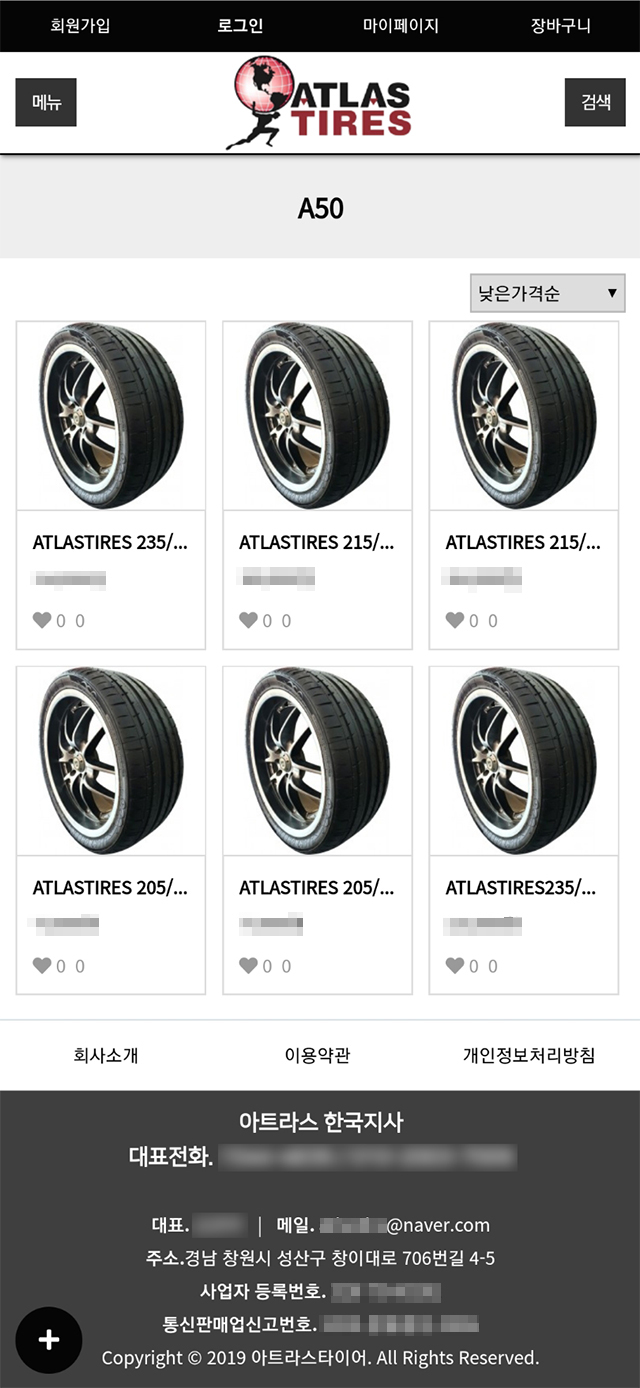
Task: Open 개인정보처리방침 privacy policy link
Action: pyautogui.click(x=529, y=1055)
